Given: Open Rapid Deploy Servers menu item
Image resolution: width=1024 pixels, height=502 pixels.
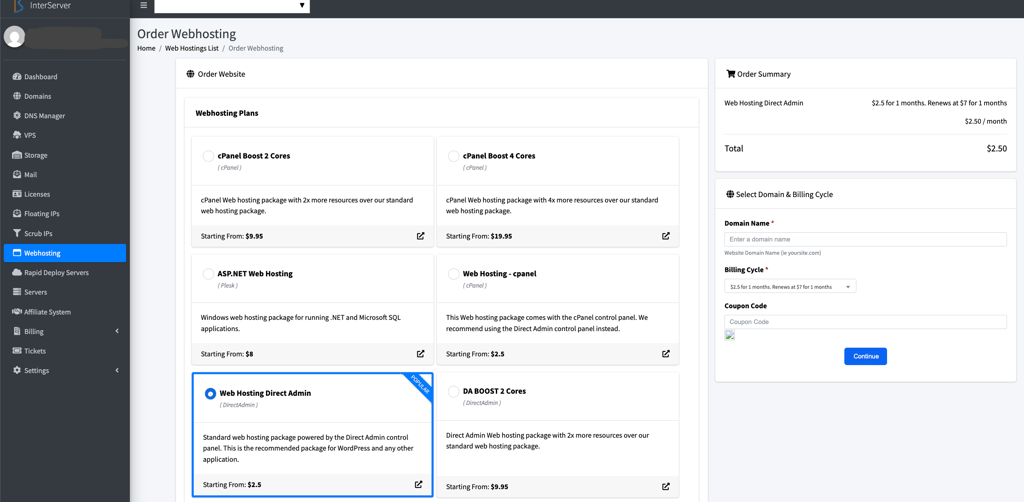Looking at the screenshot, I should pos(65,272).
